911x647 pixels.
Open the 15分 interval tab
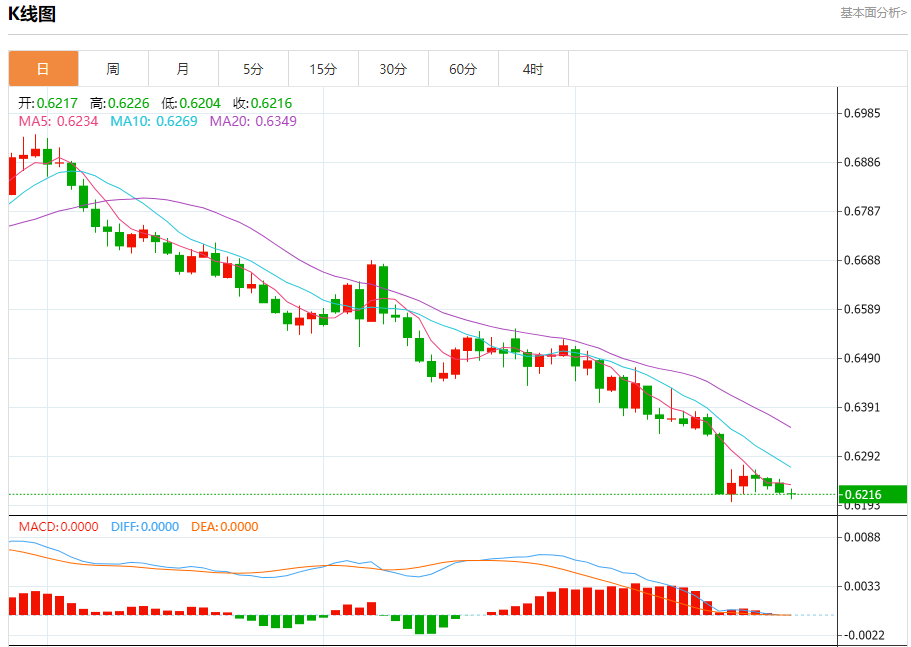point(323,69)
